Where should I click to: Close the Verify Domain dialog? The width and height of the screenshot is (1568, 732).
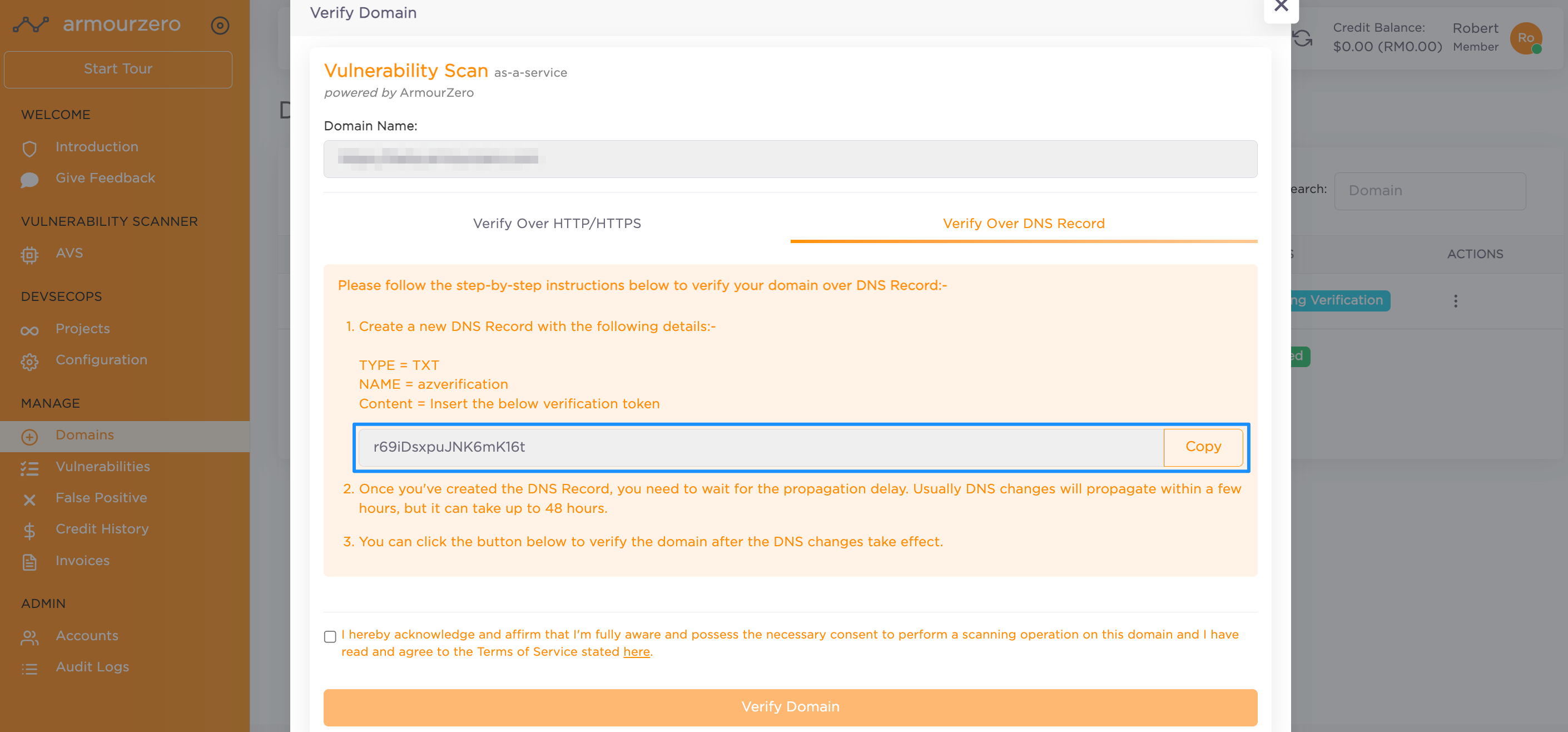tap(1281, 6)
